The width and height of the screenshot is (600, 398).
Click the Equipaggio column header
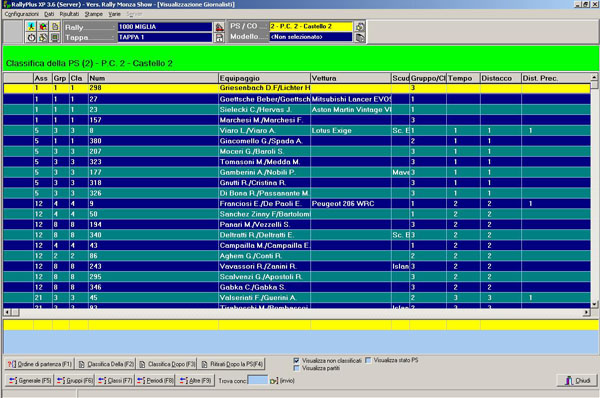tap(264, 78)
